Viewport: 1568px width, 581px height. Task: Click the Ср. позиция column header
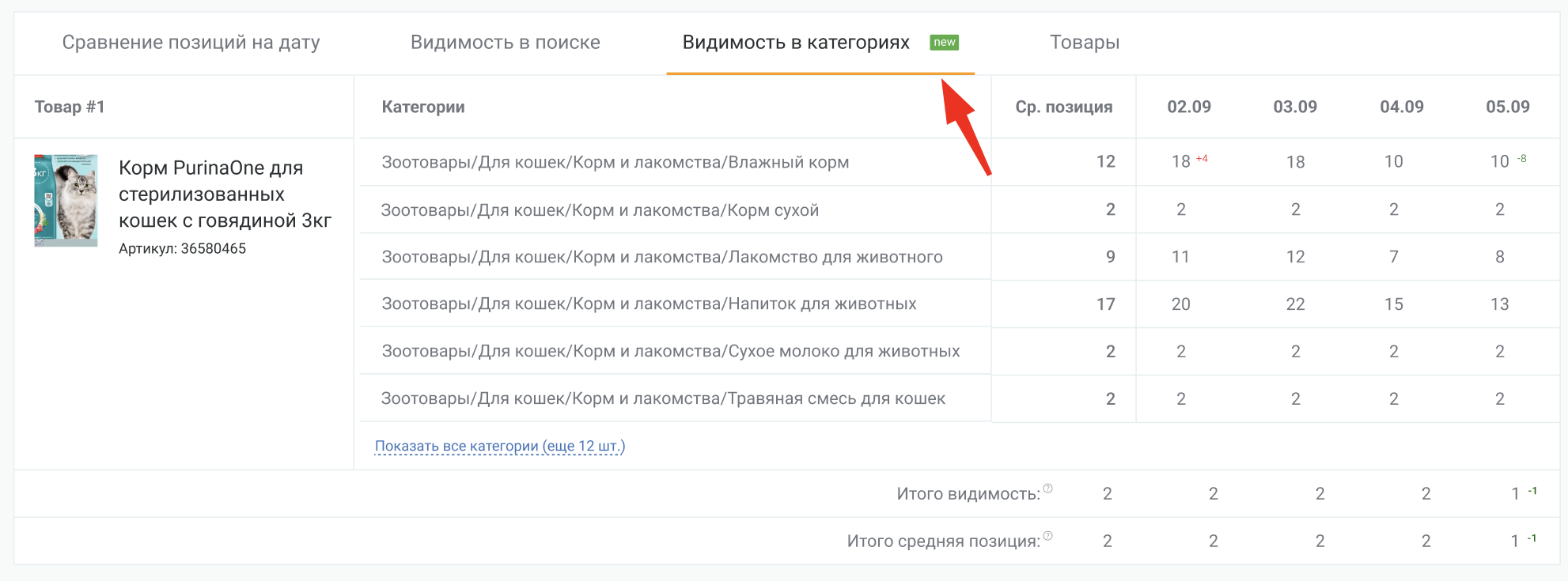1063,107
